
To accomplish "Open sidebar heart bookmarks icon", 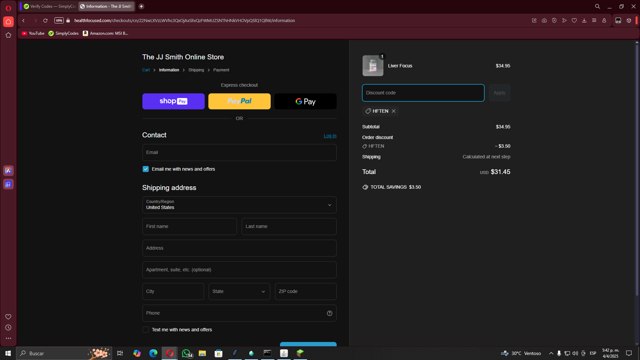I will point(8,317).
